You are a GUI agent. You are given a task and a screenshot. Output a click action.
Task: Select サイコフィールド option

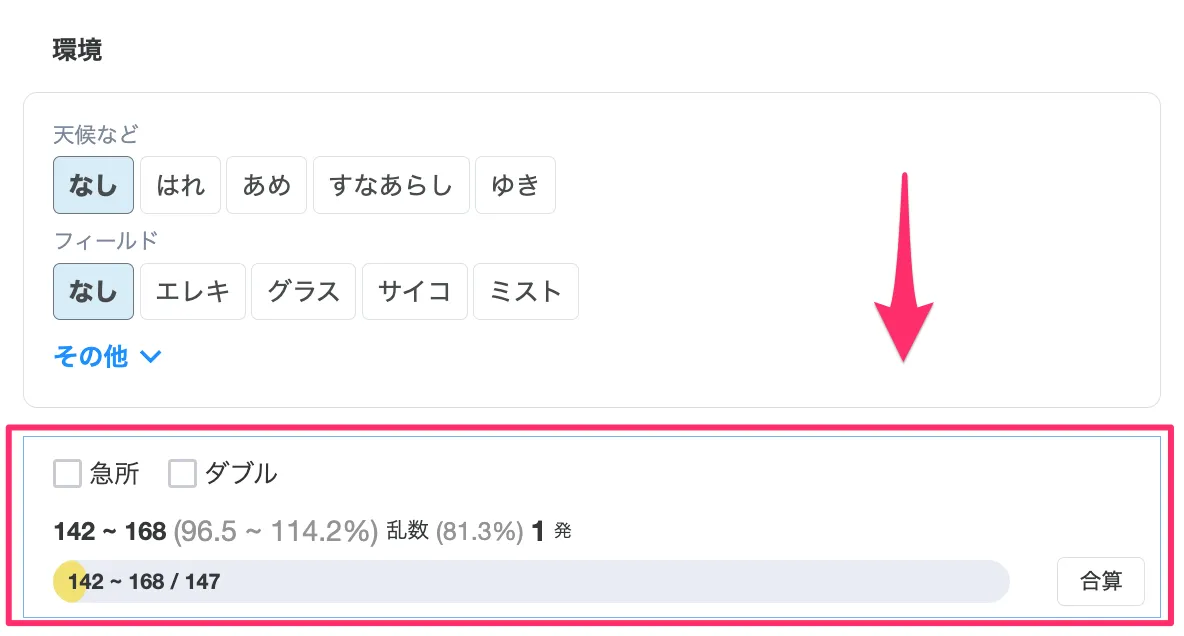click(414, 291)
